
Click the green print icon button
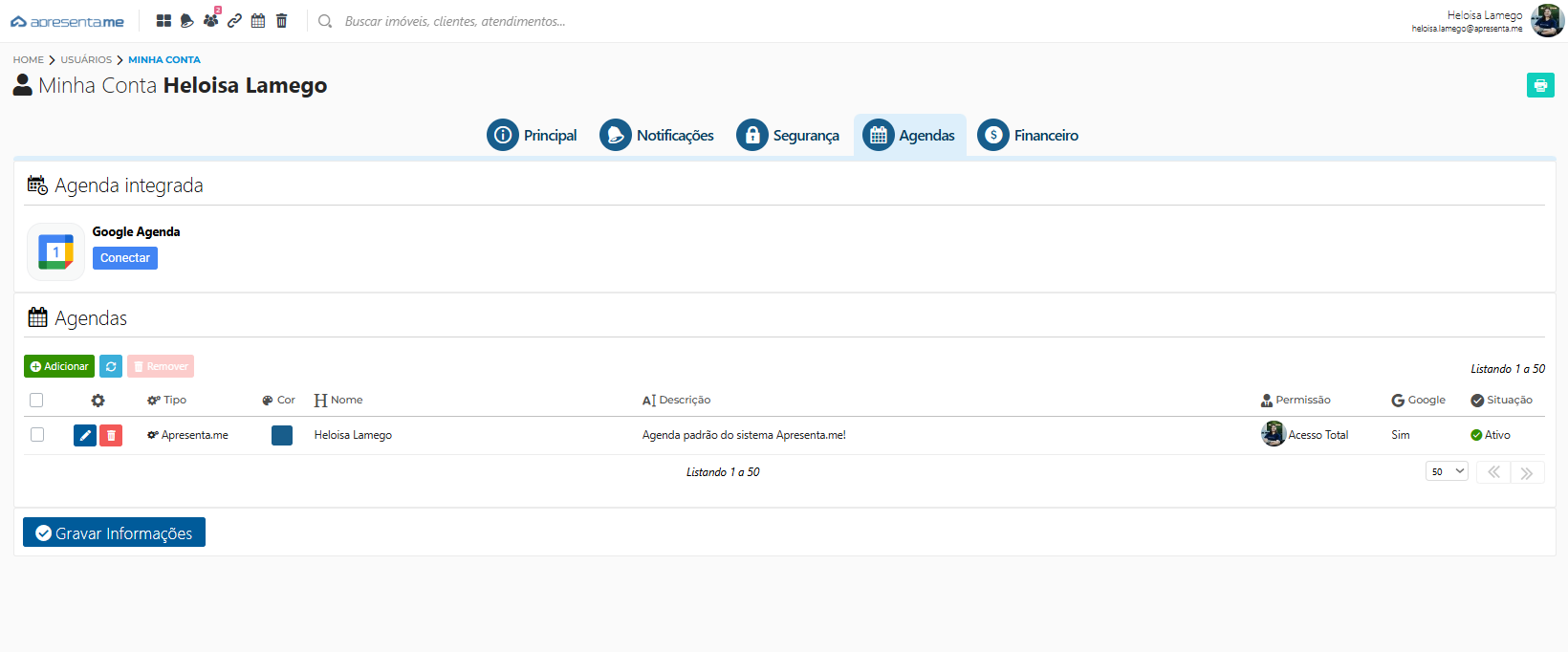pyautogui.click(x=1540, y=85)
